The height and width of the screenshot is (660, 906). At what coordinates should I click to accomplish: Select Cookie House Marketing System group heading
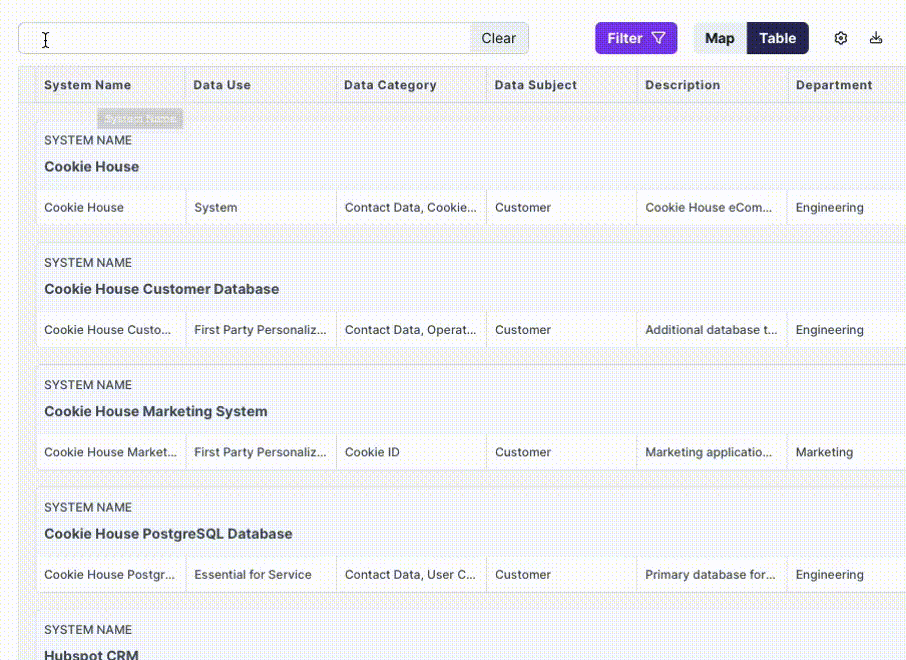[156, 411]
